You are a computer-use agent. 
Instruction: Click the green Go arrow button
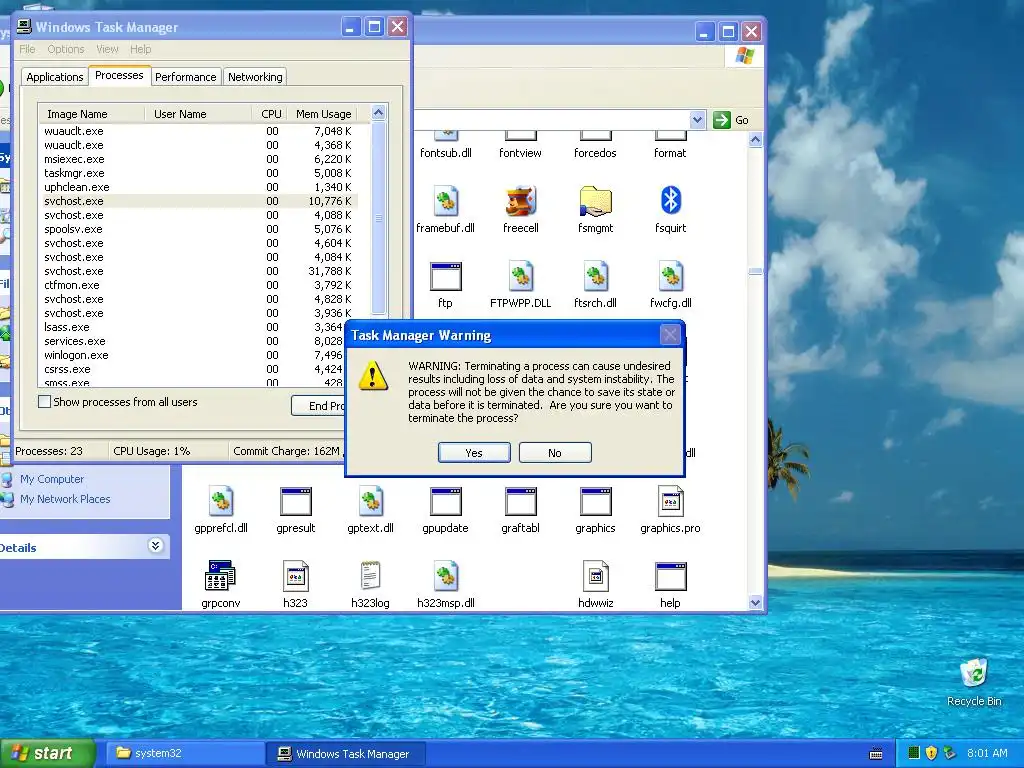(x=722, y=120)
